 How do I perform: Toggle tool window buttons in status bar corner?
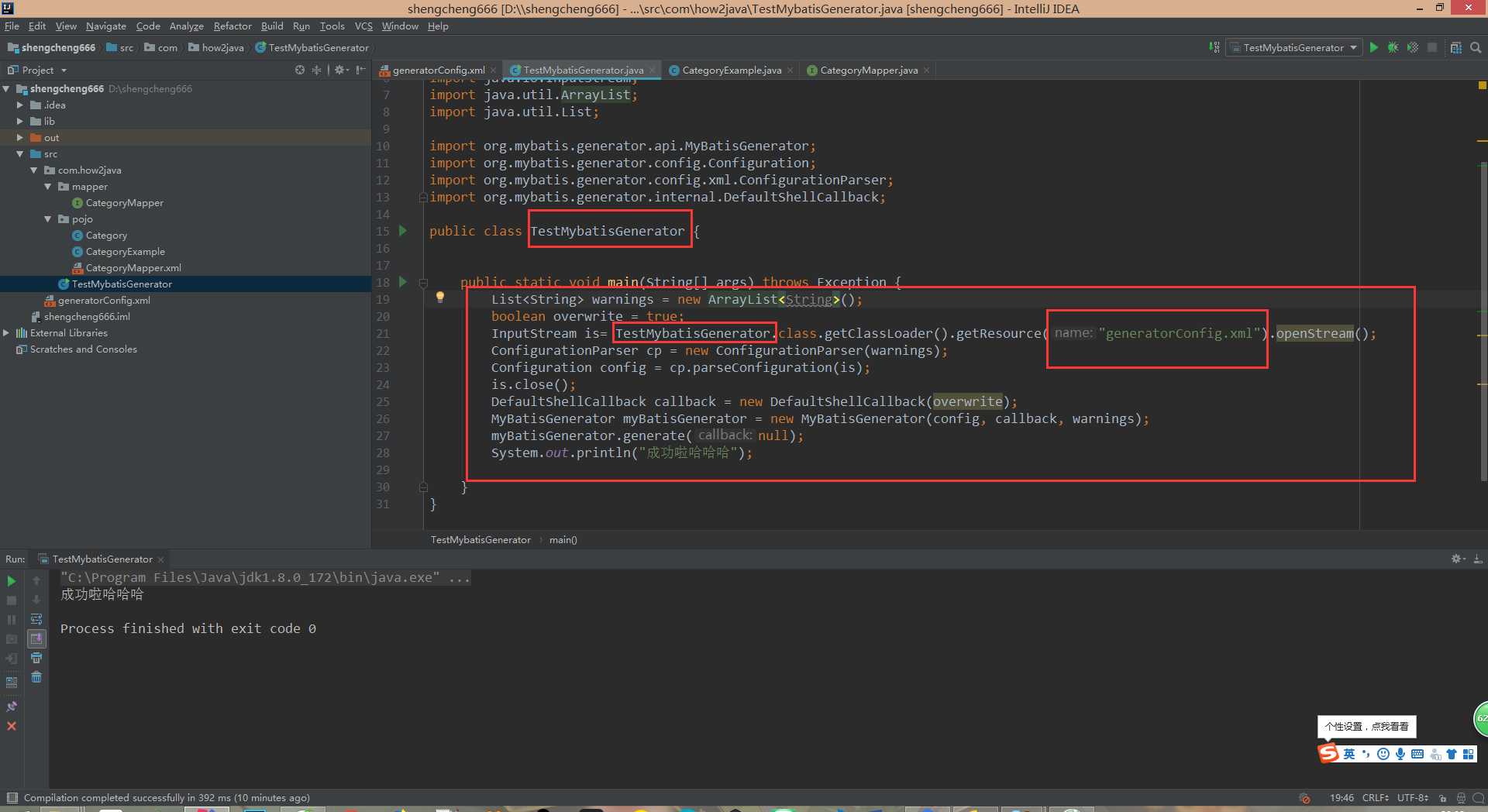point(12,797)
